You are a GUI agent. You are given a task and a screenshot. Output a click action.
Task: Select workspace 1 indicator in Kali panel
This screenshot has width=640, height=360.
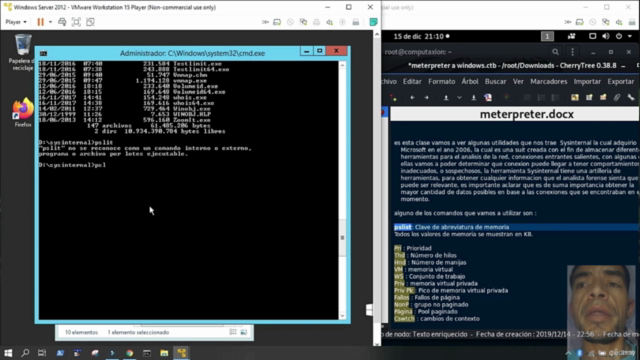click(x=547, y=36)
